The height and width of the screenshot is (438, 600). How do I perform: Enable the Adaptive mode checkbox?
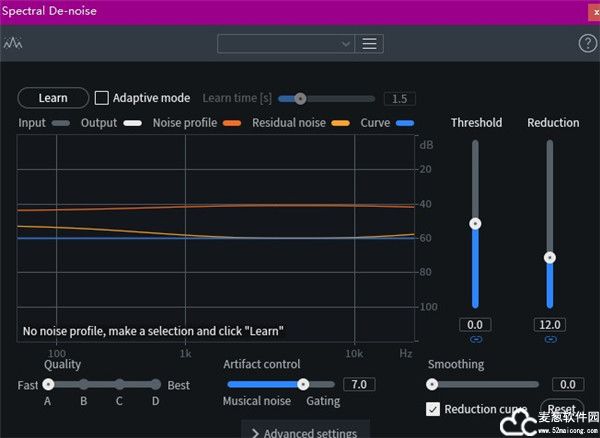tap(101, 98)
